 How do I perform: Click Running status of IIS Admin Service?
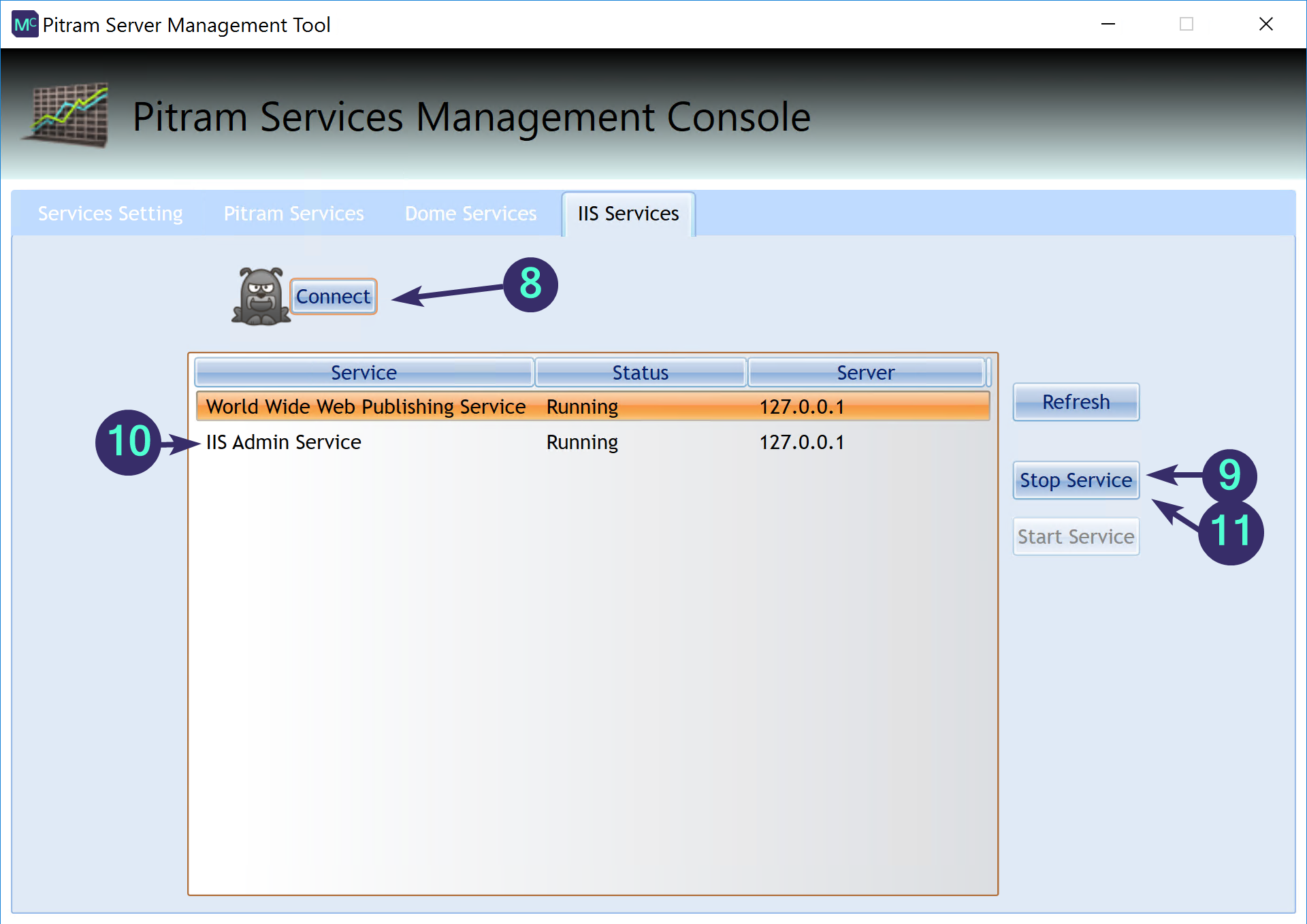coord(582,442)
